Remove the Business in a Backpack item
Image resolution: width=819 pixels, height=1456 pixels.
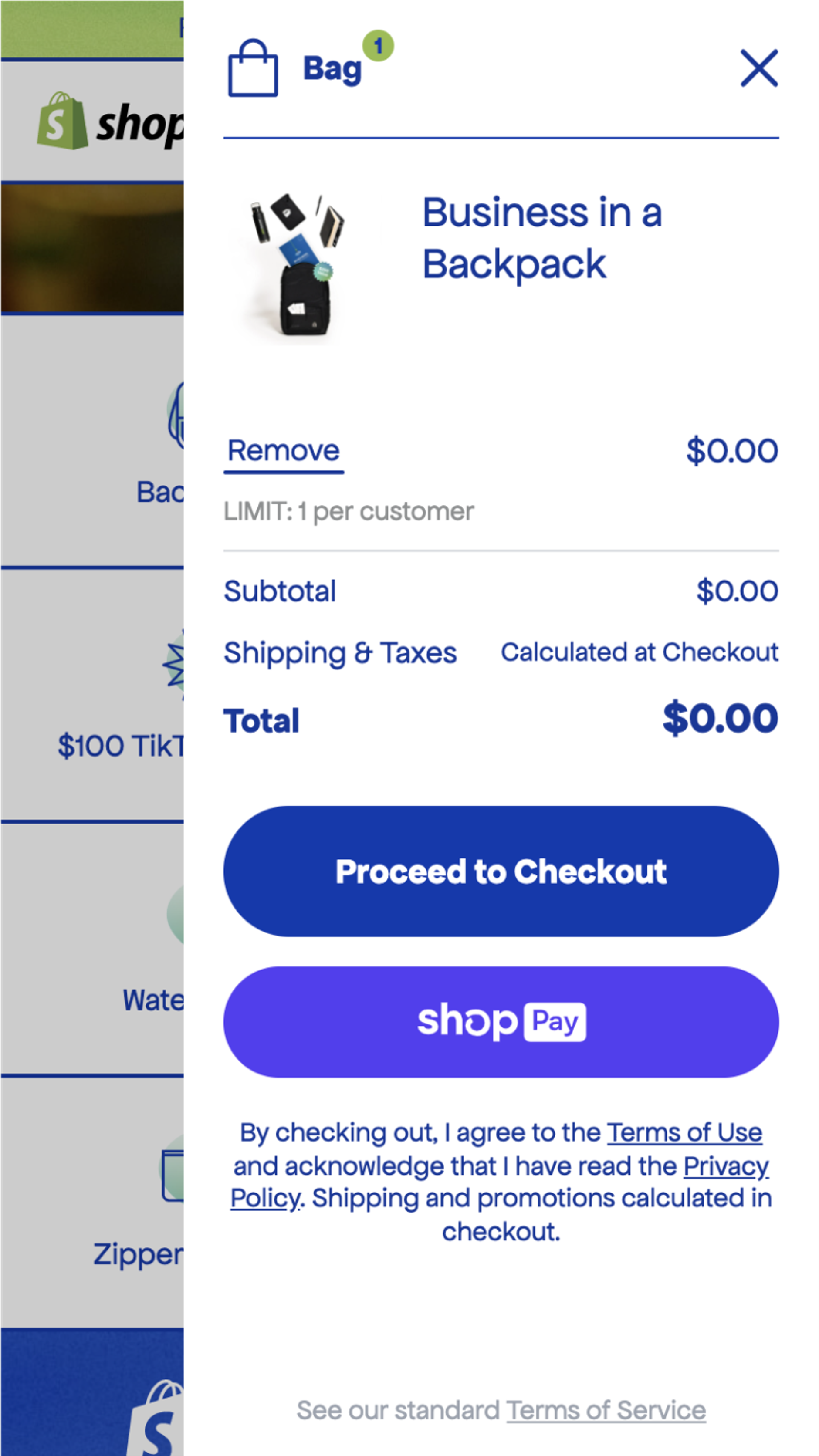[283, 450]
